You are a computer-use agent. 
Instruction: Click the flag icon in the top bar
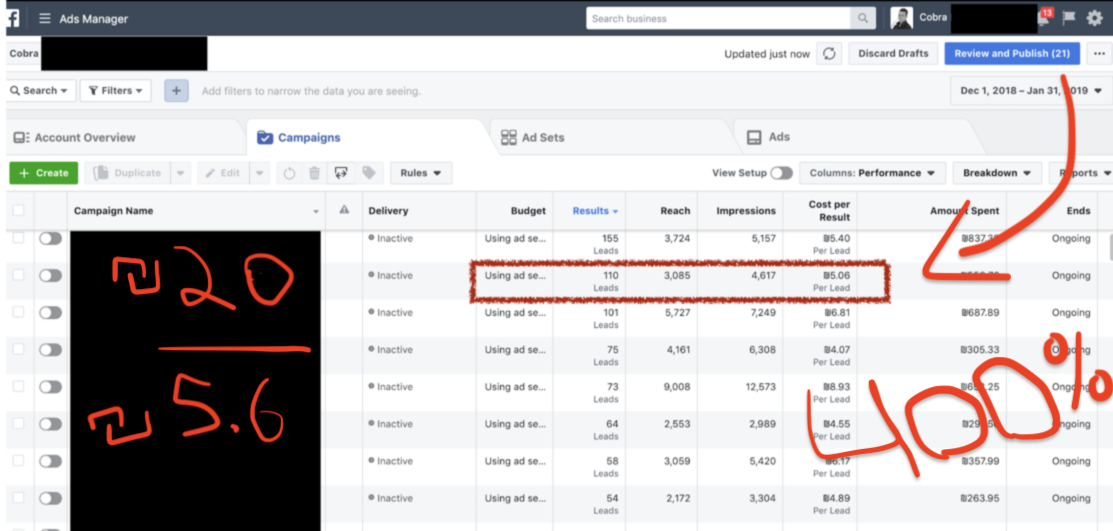(x=1069, y=18)
